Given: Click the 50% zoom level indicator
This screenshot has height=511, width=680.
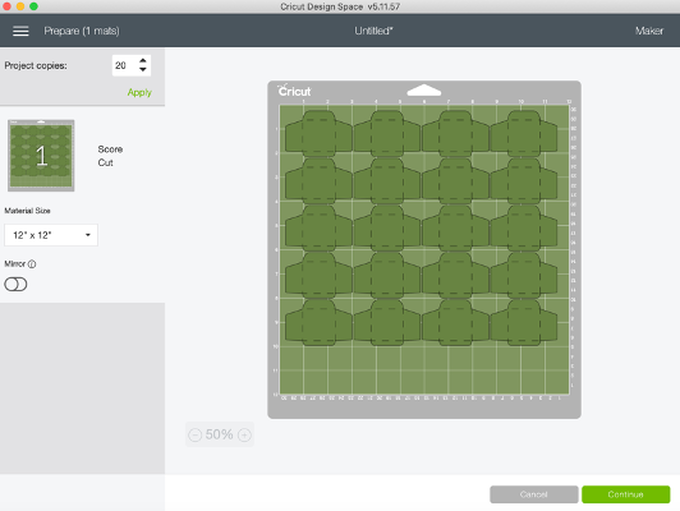Looking at the screenshot, I should pos(219,435).
